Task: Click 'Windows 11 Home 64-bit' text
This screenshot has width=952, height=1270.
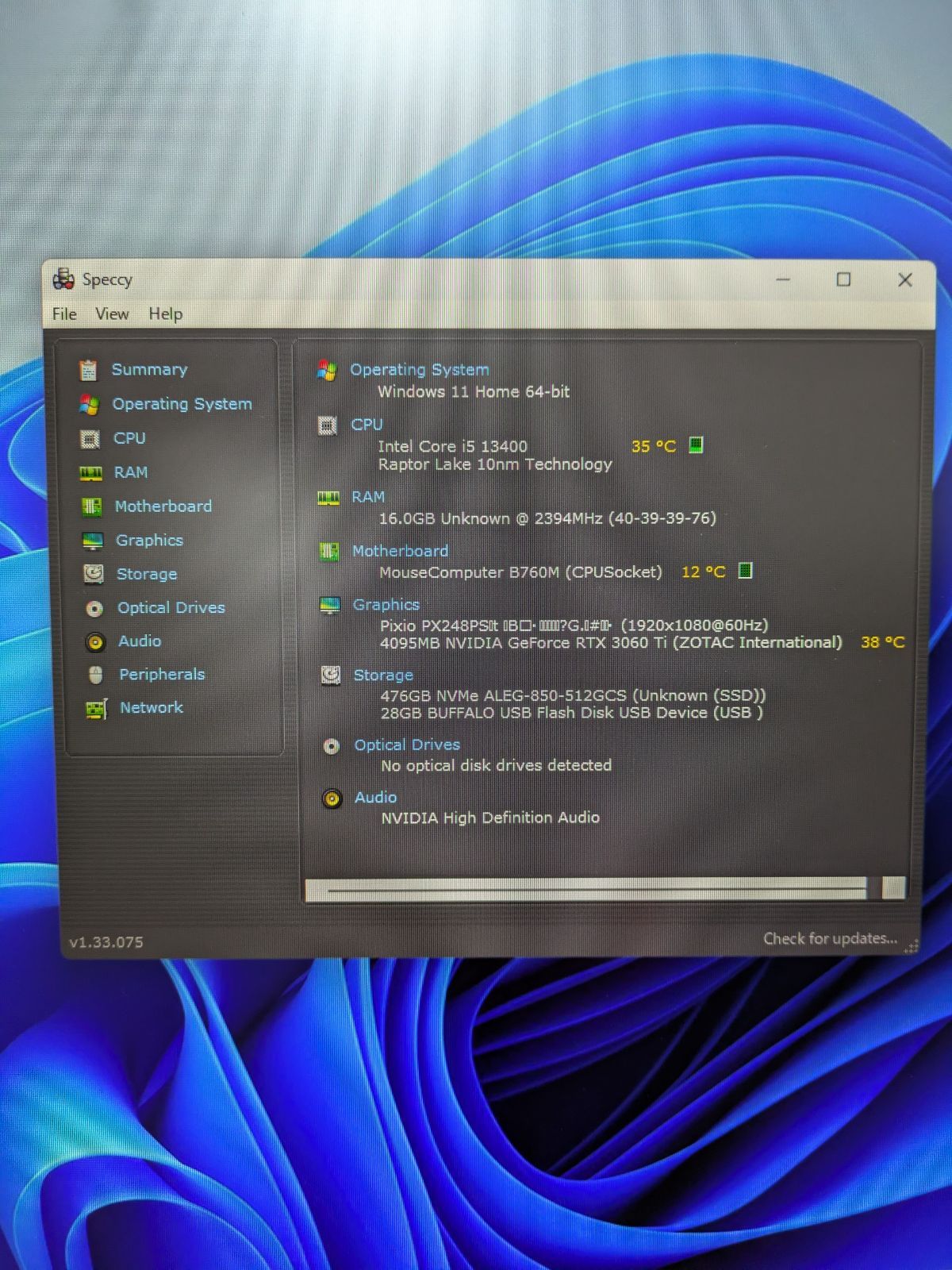Action: pyautogui.click(x=474, y=391)
